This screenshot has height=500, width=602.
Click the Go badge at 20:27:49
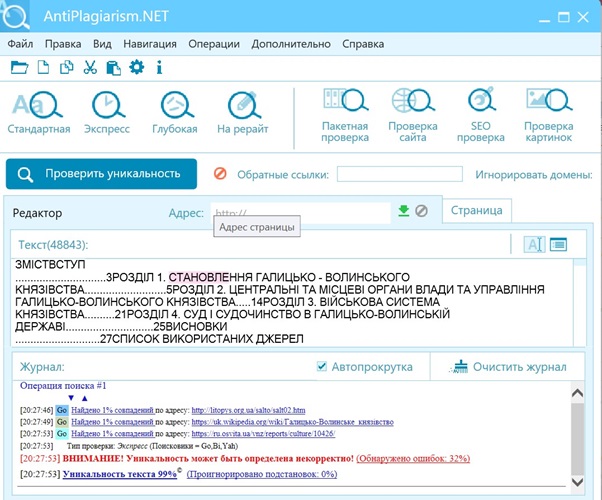coord(62,422)
